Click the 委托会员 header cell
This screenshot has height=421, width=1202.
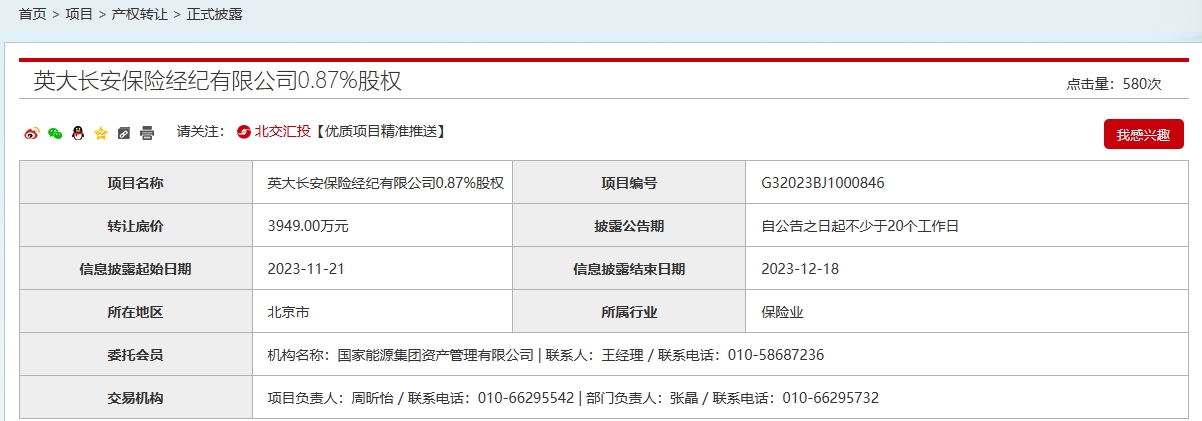tap(136, 355)
